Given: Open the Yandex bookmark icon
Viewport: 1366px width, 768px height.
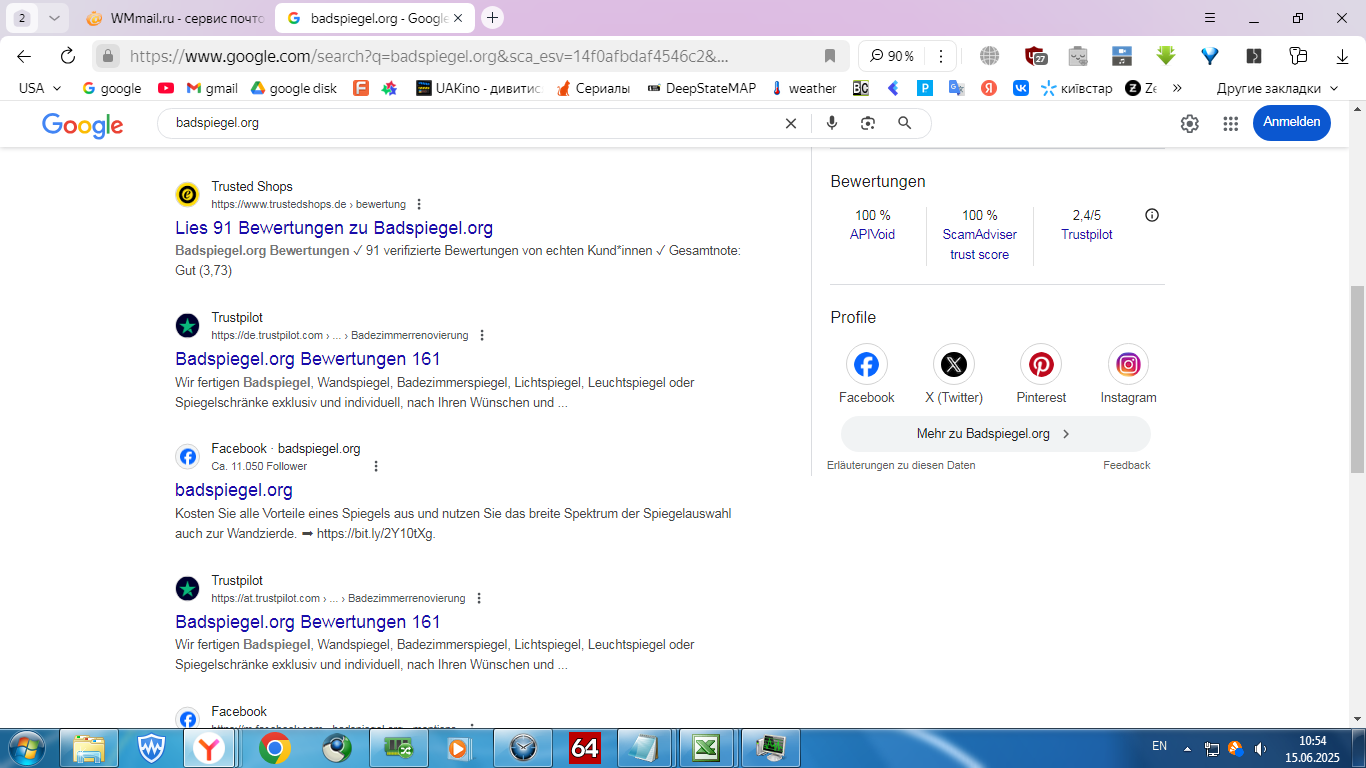Looking at the screenshot, I should [x=988, y=88].
